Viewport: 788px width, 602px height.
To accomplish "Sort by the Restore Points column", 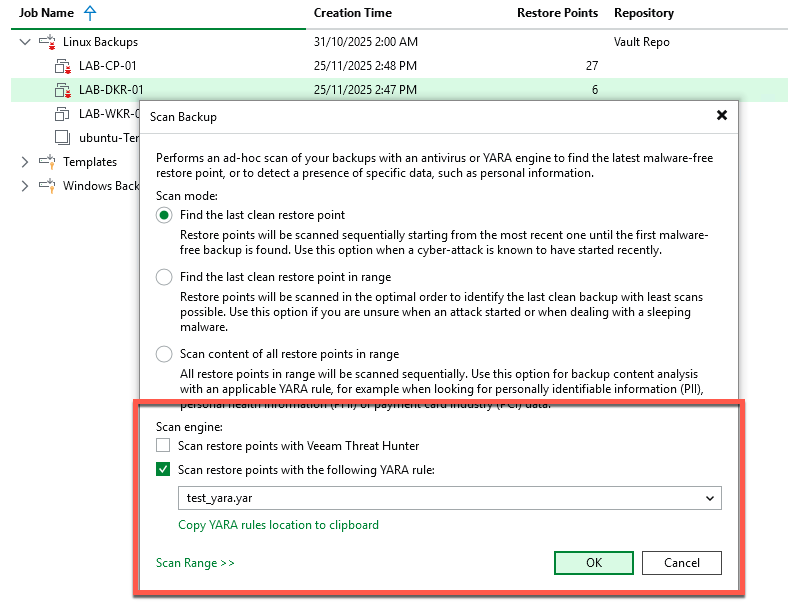I will [557, 13].
